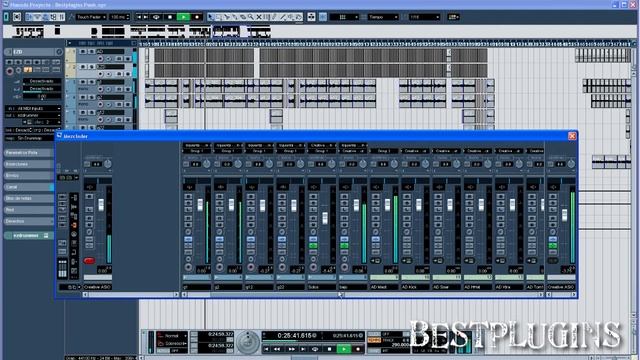Open the Envíos inspector section
This screenshot has width=640, height=360.
point(29,176)
